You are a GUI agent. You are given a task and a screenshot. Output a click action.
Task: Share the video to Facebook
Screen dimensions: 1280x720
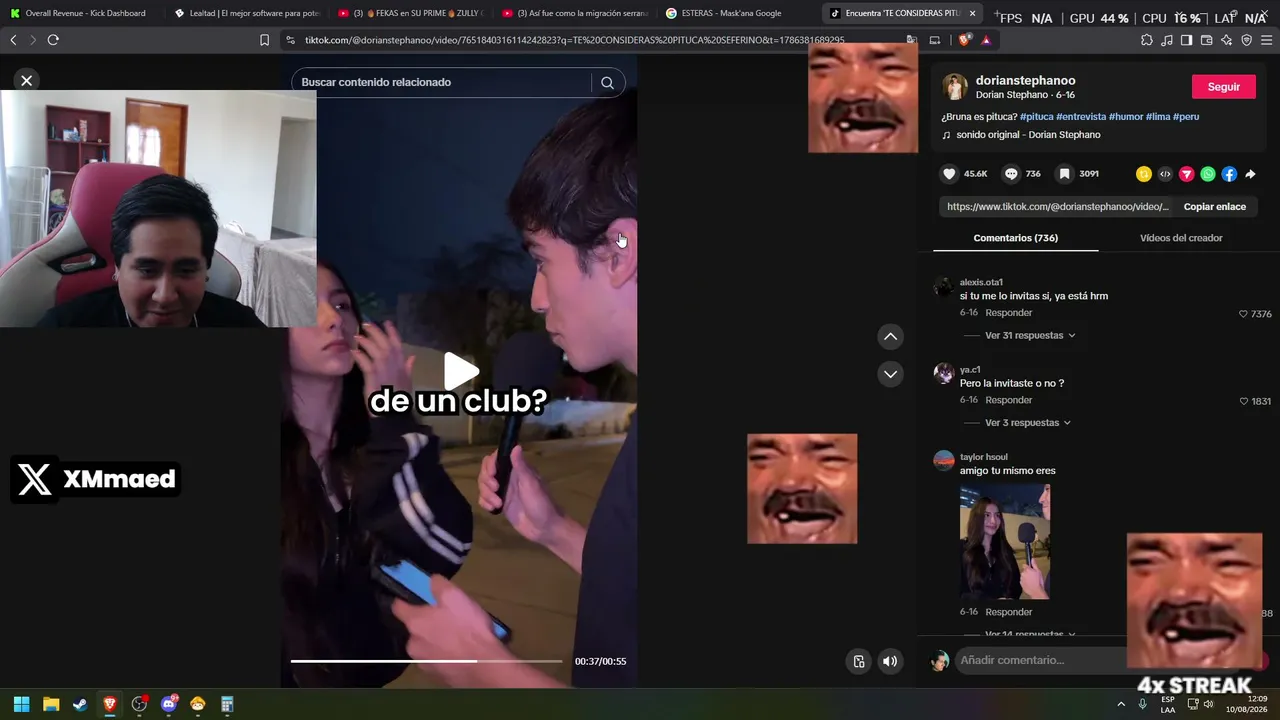(x=1229, y=174)
